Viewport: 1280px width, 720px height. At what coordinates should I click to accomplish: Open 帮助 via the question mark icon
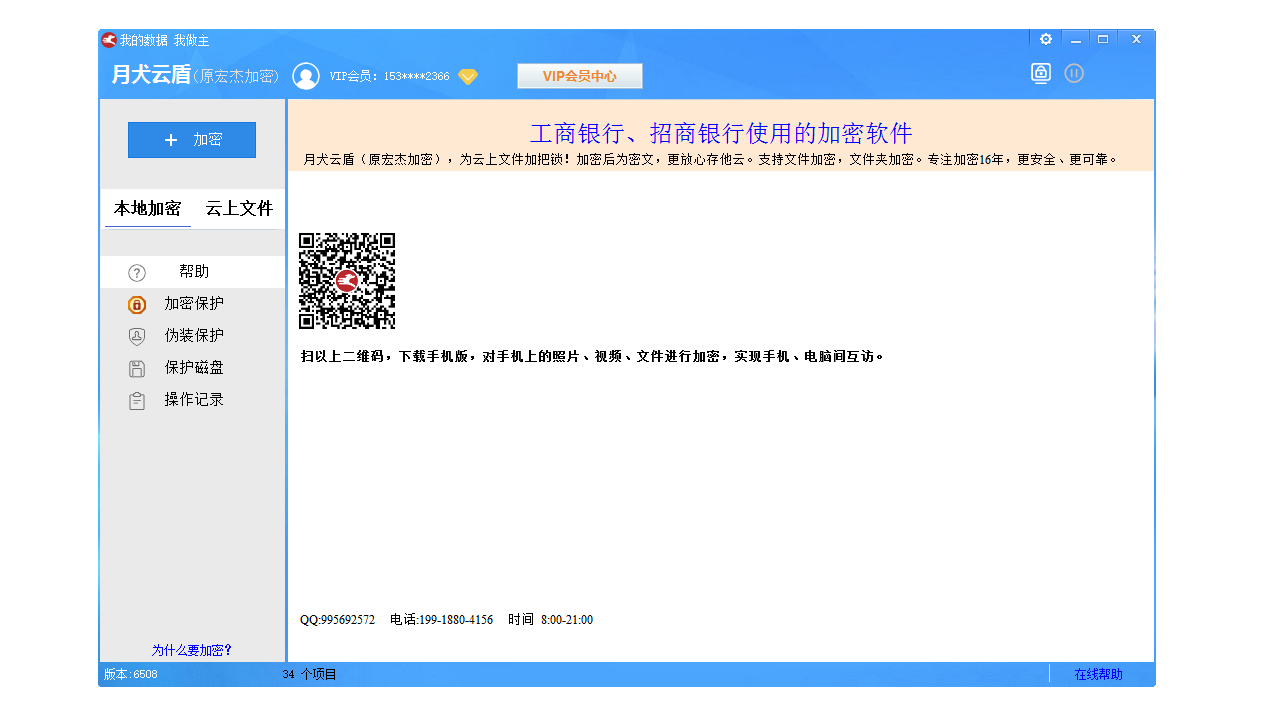[136, 271]
